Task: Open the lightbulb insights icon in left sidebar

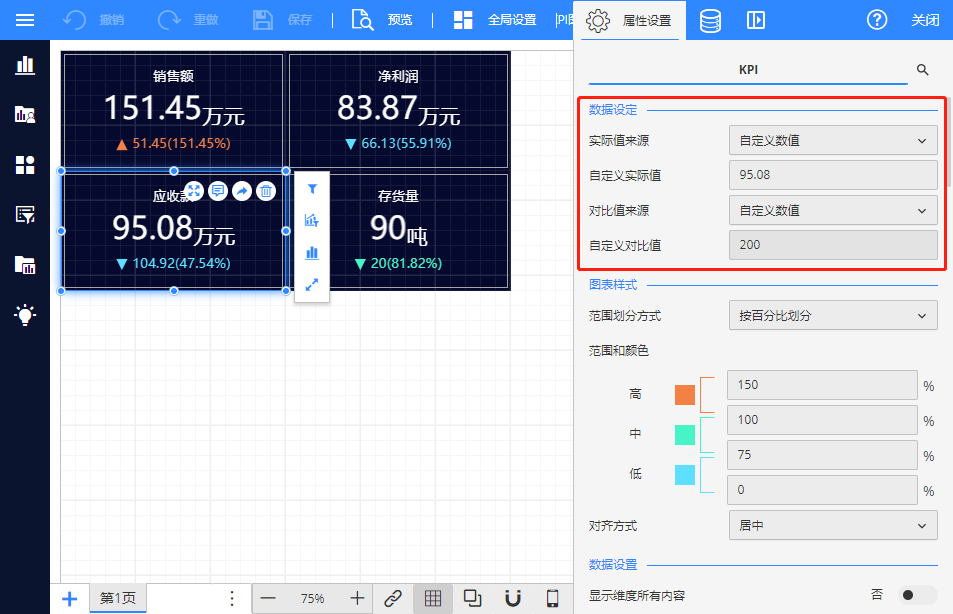Action: point(25,315)
